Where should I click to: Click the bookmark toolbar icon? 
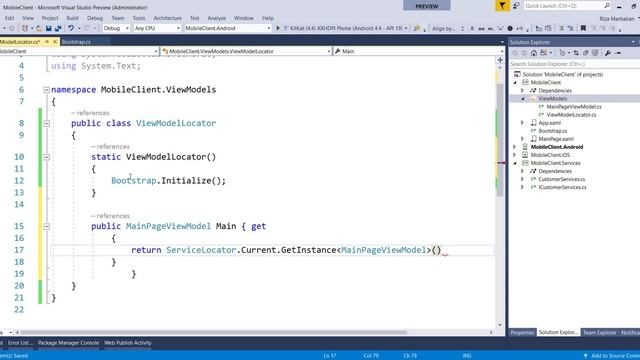pyautogui.click(x=583, y=28)
